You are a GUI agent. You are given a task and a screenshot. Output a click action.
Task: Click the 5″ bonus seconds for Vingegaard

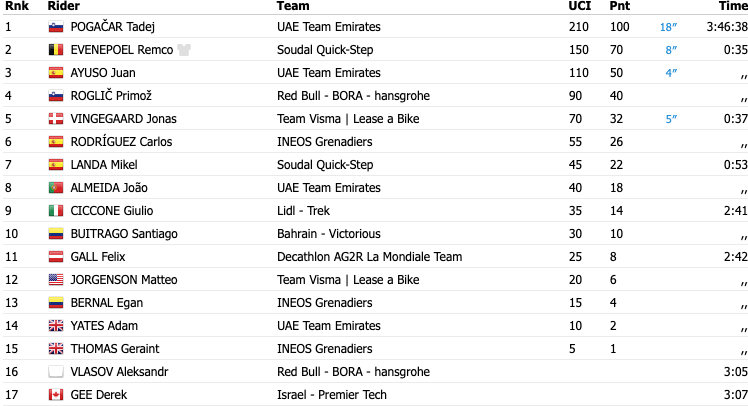click(x=671, y=119)
